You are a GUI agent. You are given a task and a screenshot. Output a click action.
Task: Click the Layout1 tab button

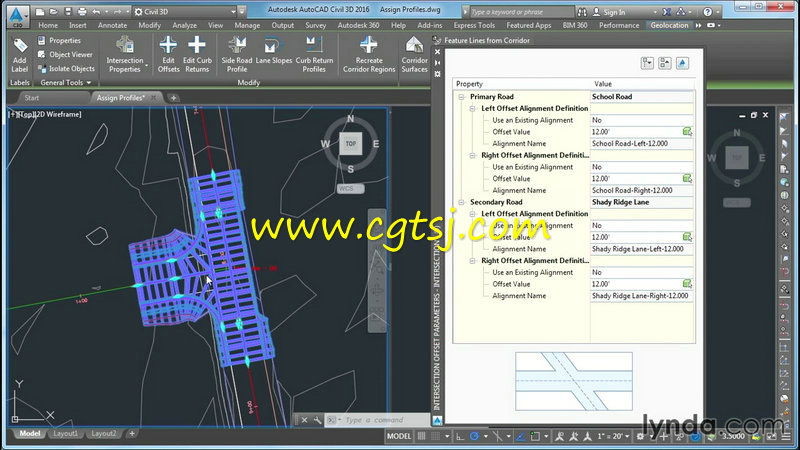pyautogui.click(x=66, y=434)
